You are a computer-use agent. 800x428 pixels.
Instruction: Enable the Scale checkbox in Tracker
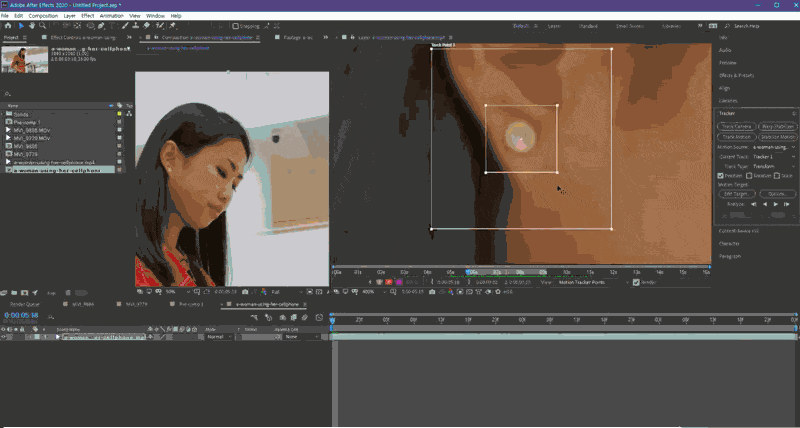[777, 175]
